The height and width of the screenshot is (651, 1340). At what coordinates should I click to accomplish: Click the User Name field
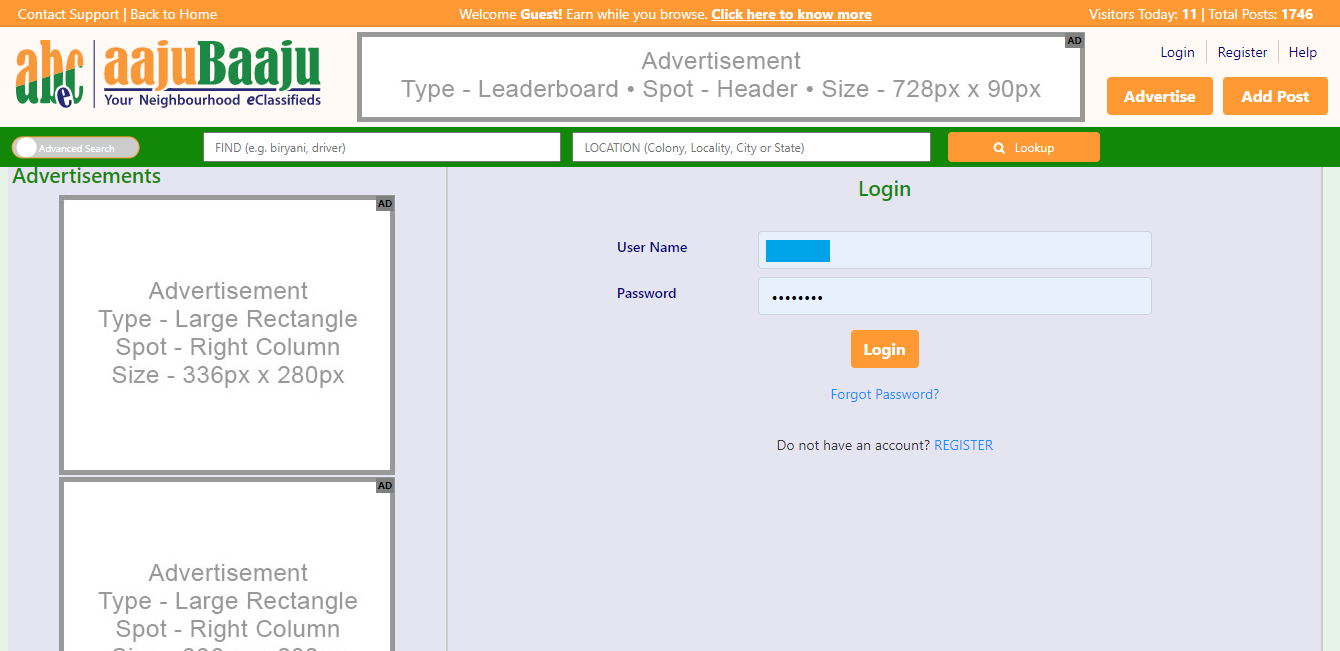pyautogui.click(x=954, y=250)
